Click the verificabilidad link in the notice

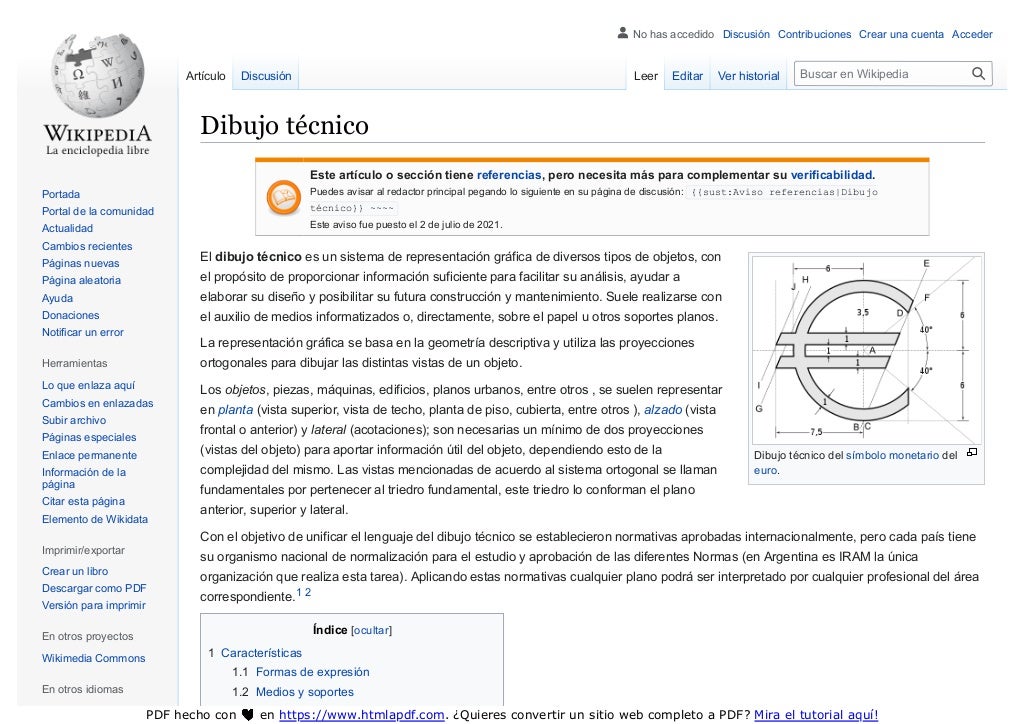point(831,175)
